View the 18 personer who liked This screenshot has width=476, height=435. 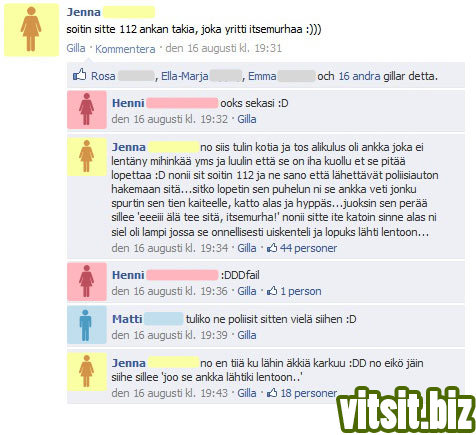tap(308, 393)
